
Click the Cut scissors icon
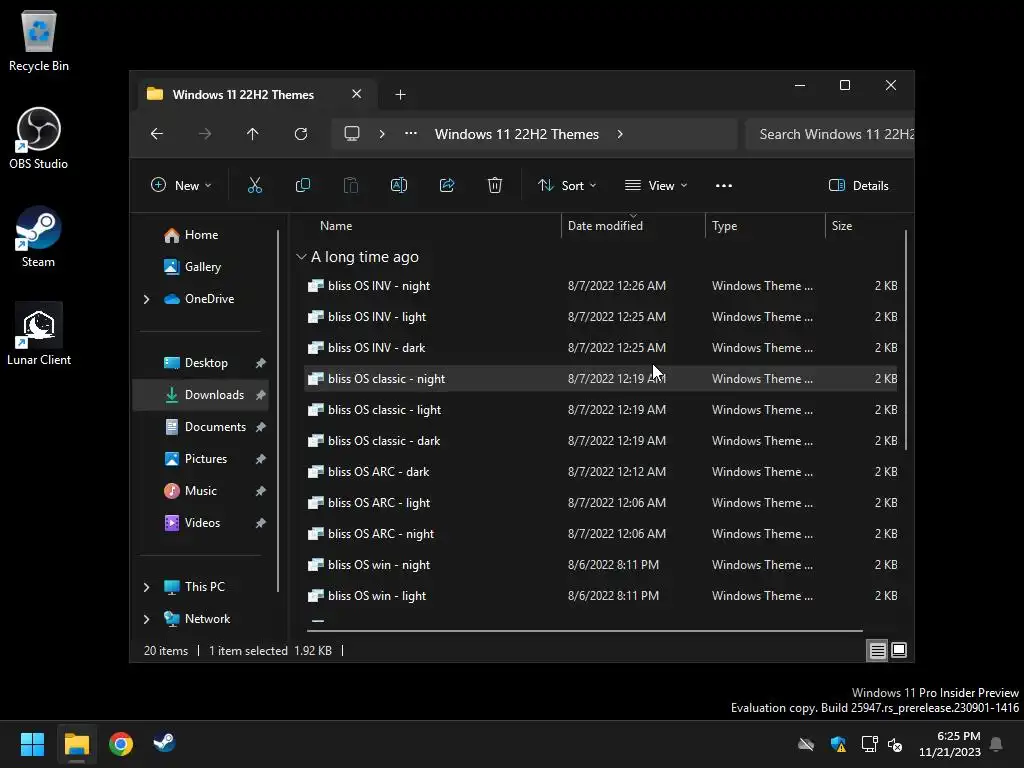point(255,185)
